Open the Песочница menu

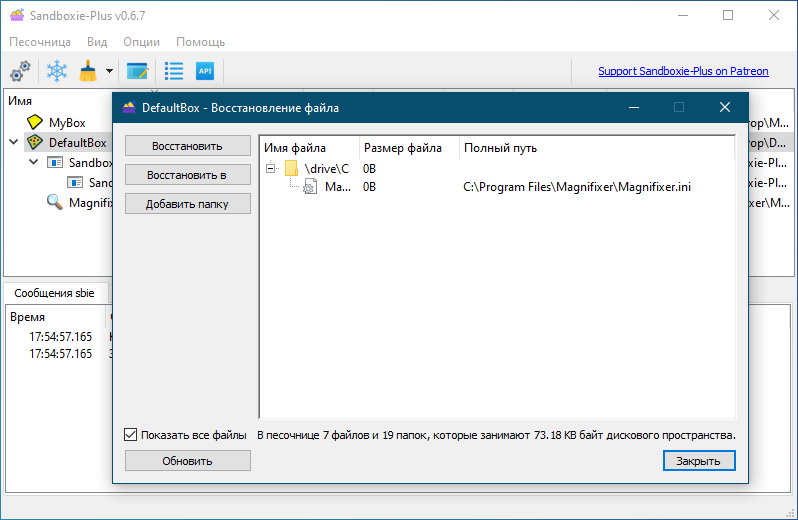[x=40, y=42]
